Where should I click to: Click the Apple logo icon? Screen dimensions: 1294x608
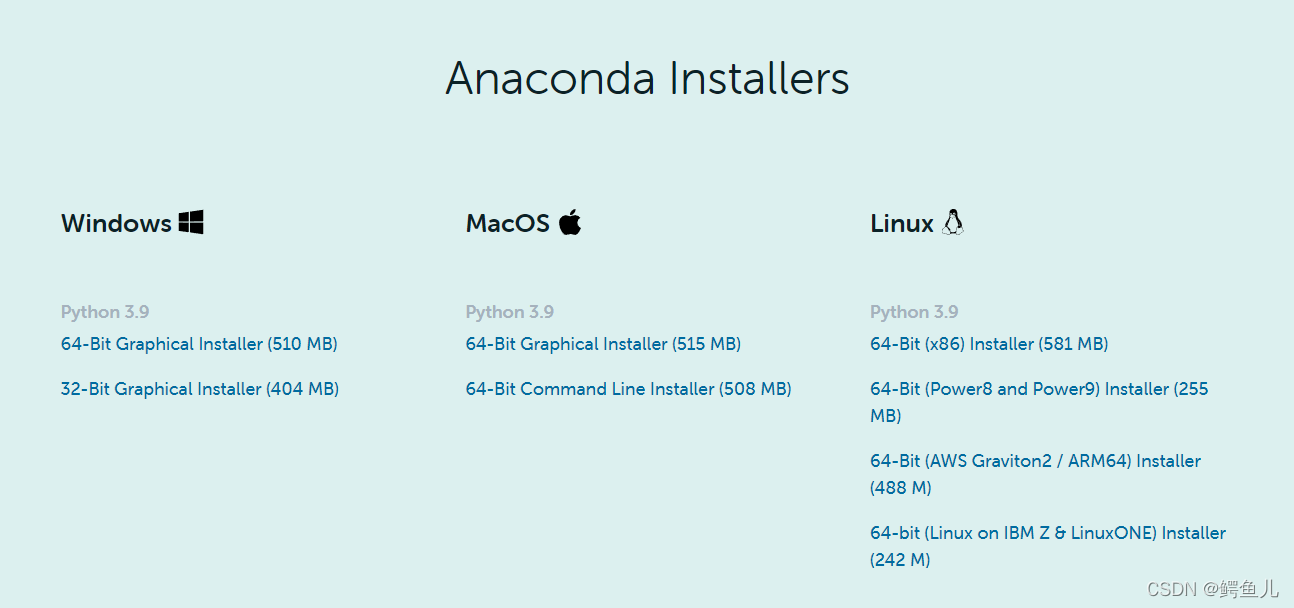tap(570, 222)
